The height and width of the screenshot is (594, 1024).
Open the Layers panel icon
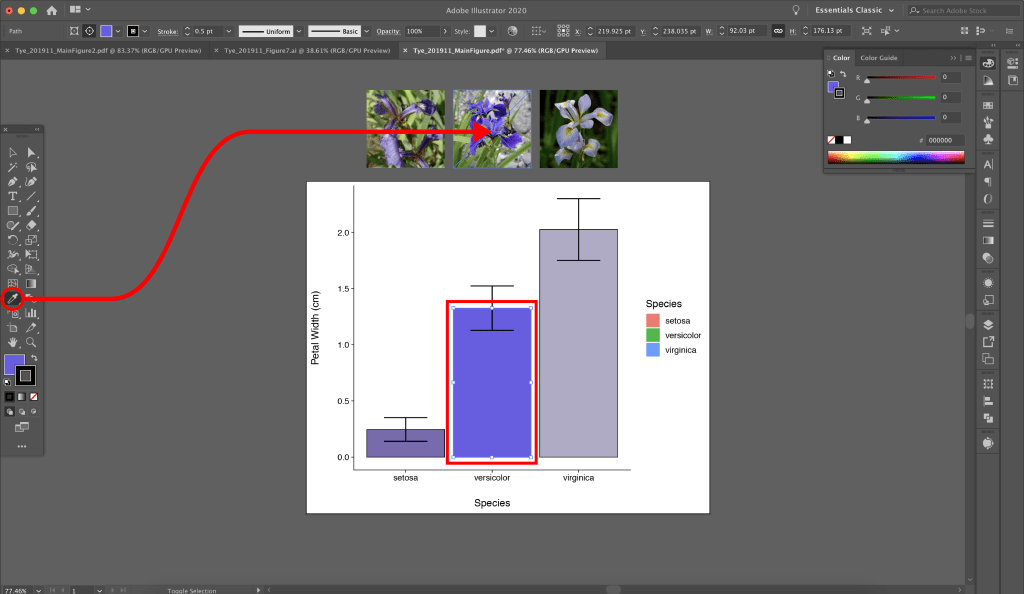click(x=988, y=324)
